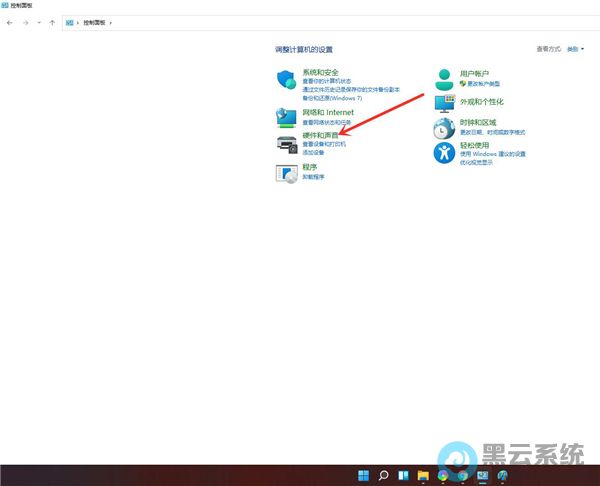
Task: Click 卸载程序 link
Action: [313, 177]
